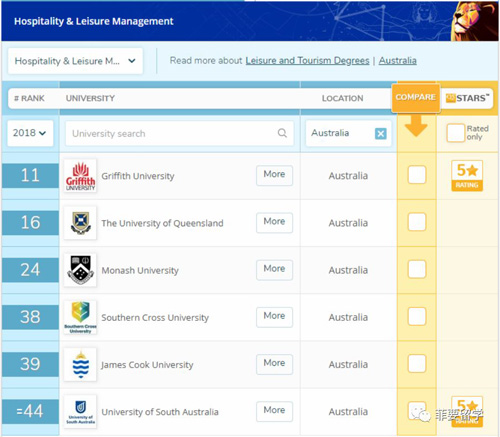
Task: Select the STARS column tab
Action: 467,98
